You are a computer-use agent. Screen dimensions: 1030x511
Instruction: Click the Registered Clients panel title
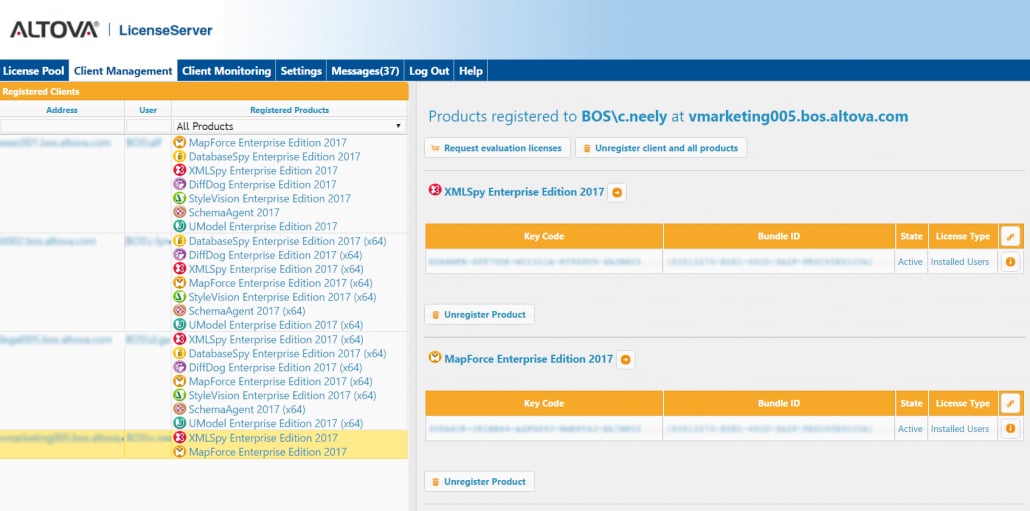(41, 92)
